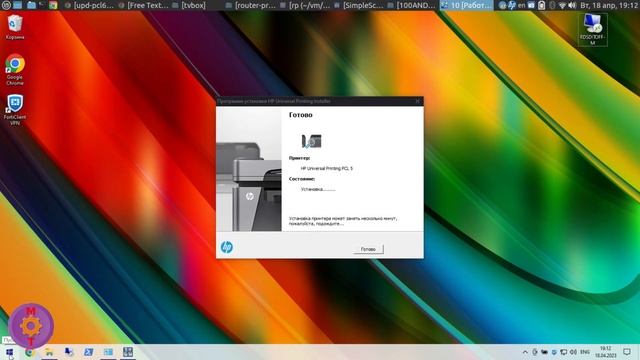The image size is (640, 360).
Task: Open the host panel main menu icon
Action: pos(6,5)
